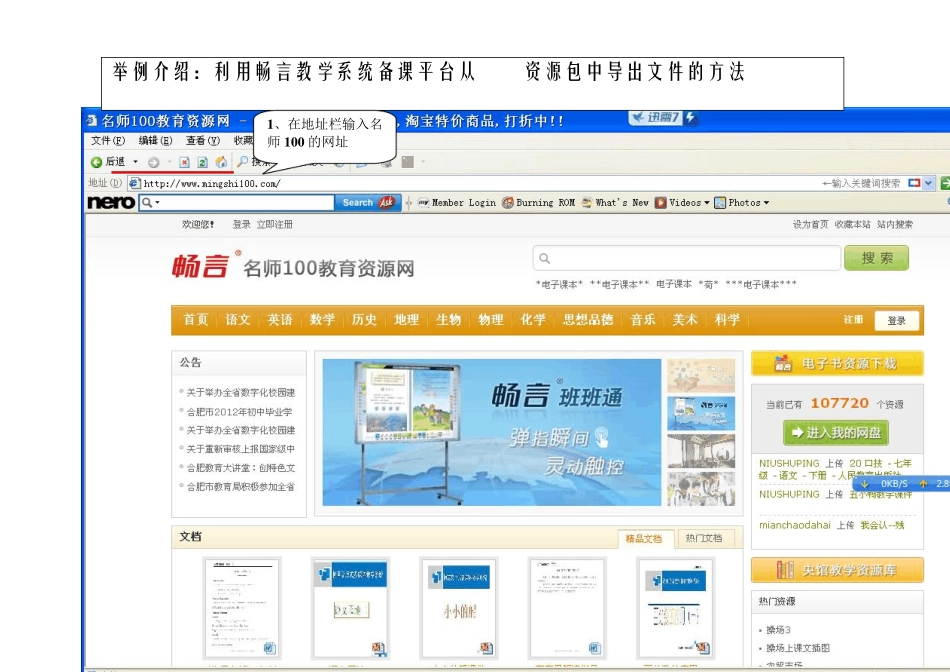Viewport: 950px width, 672px height.
Task: Open the 编辑(E) menu
Action: click(x=155, y=141)
